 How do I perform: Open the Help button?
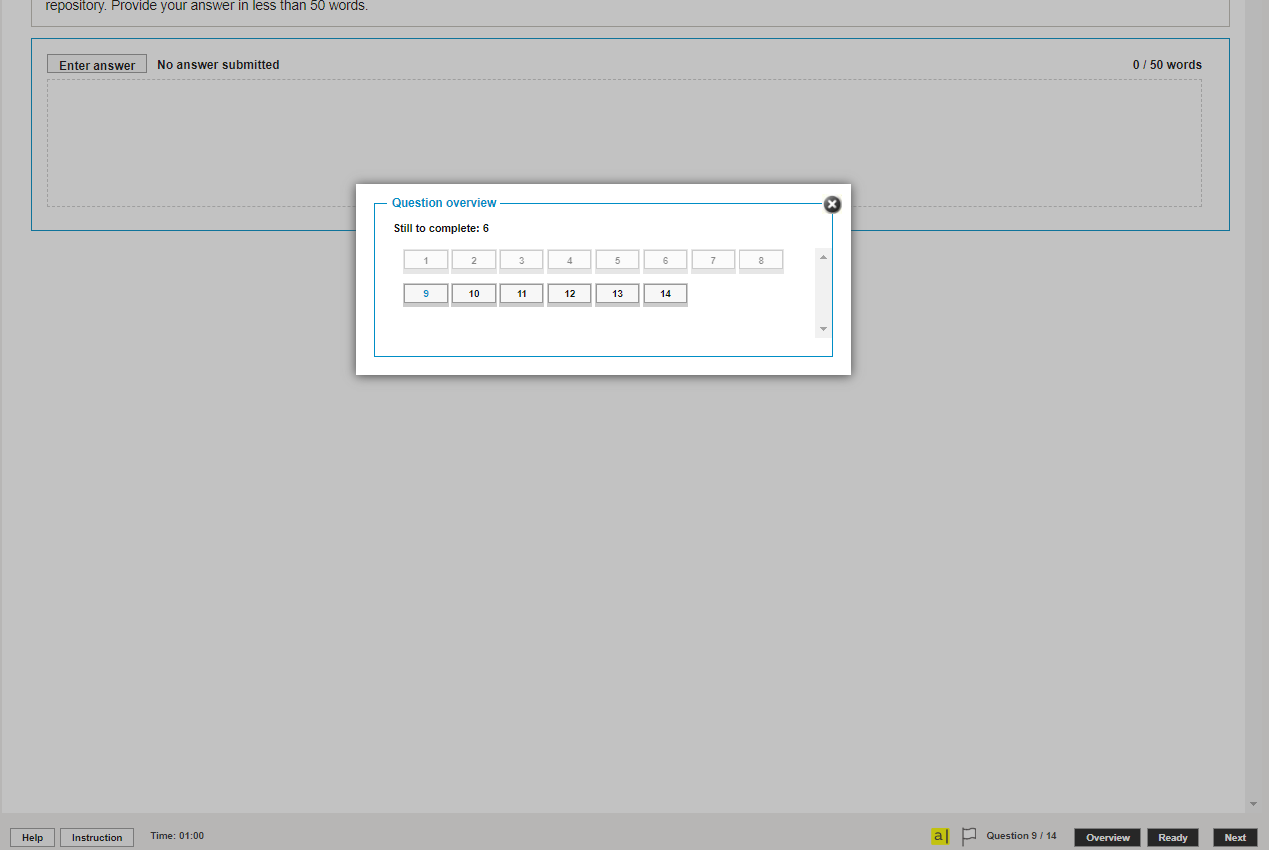click(32, 838)
